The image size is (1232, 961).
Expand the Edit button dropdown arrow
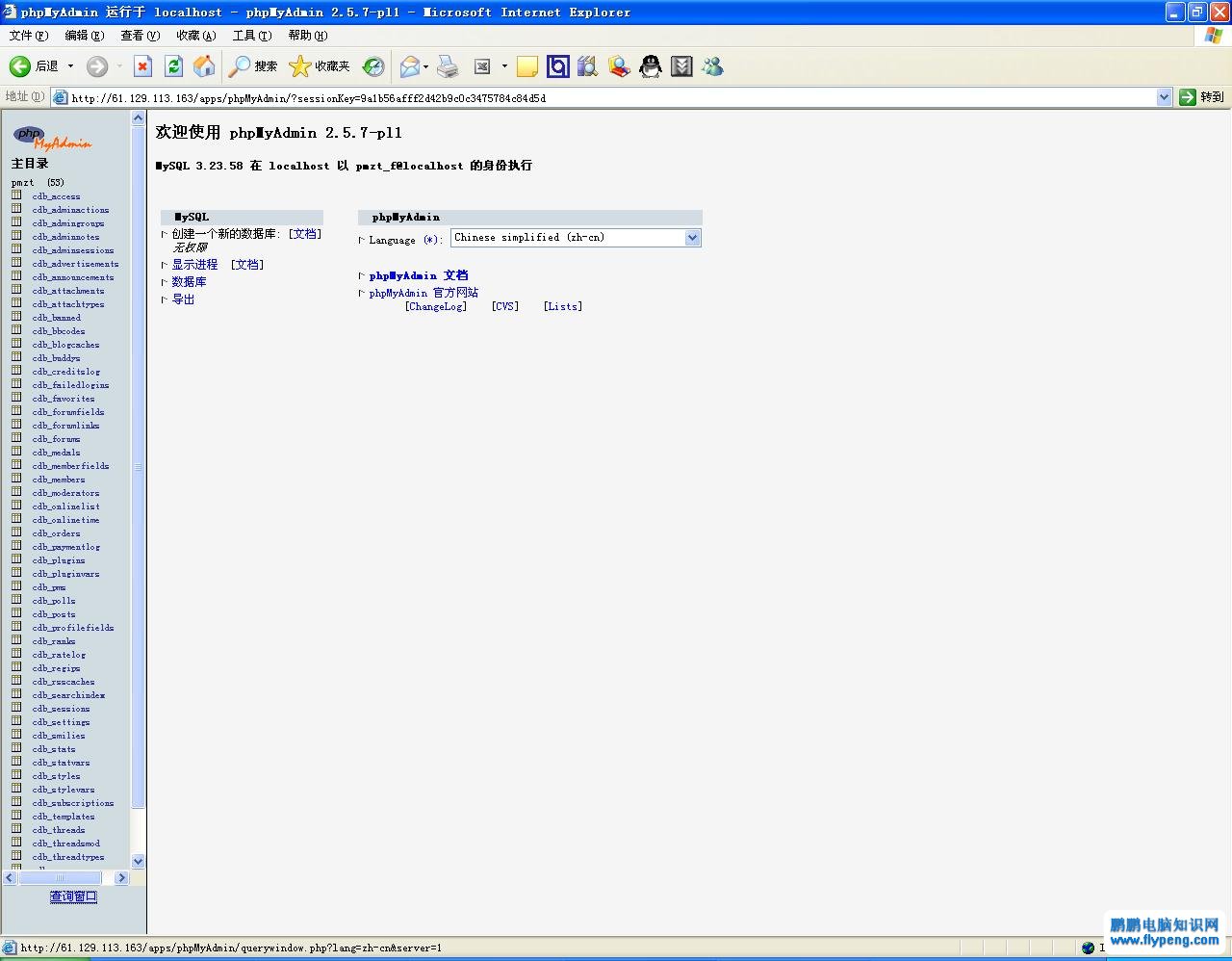coord(503,66)
